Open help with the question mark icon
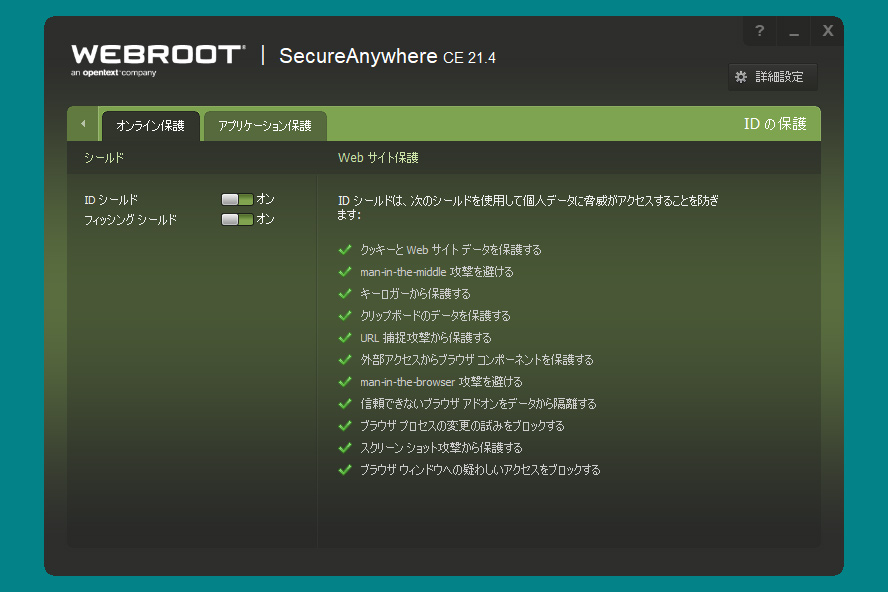888x592 pixels. coord(760,30)
